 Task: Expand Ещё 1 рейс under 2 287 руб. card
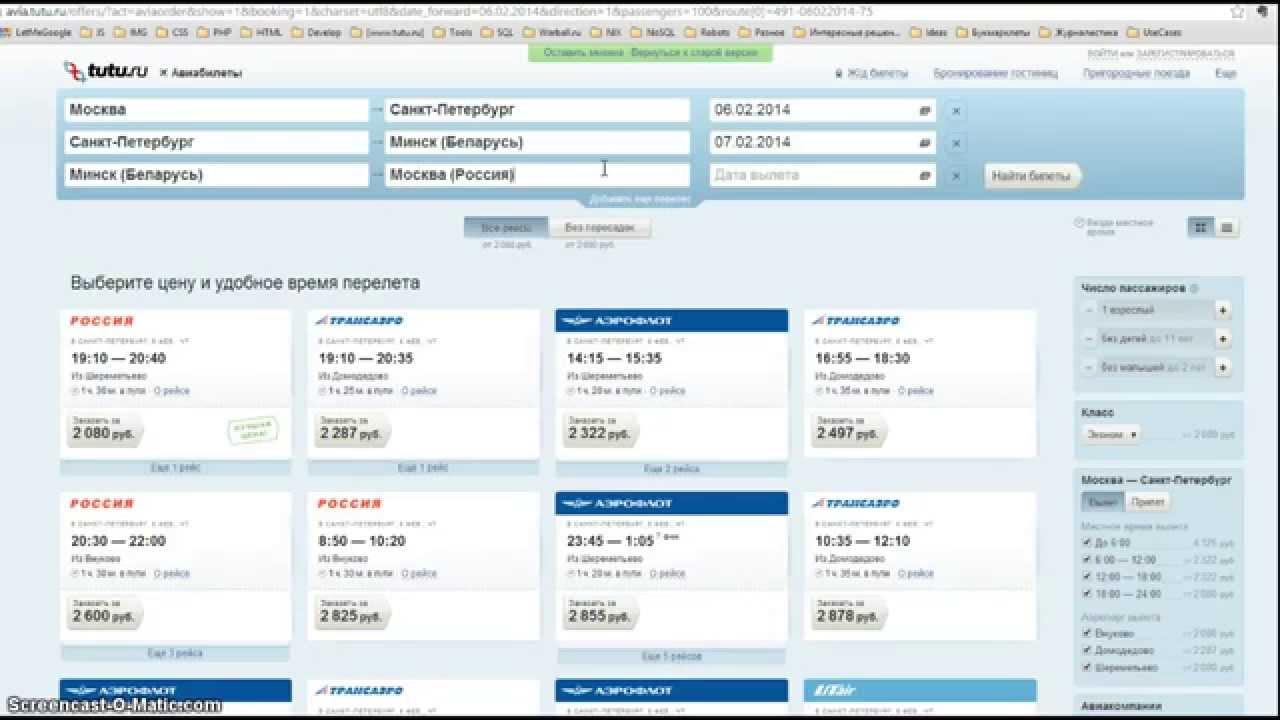click(x=422, y=467)
